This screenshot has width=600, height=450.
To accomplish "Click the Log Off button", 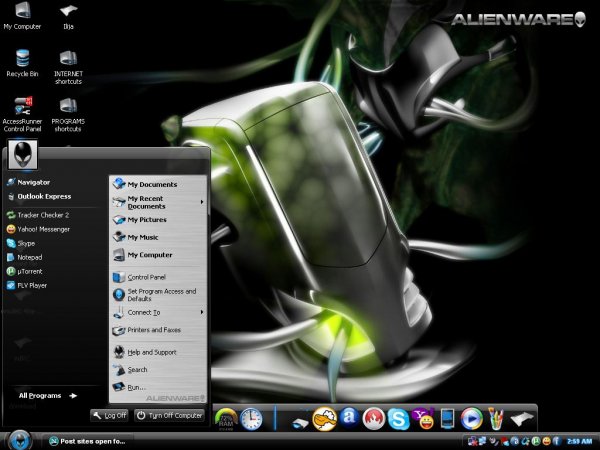I will [x=110, y=416].
